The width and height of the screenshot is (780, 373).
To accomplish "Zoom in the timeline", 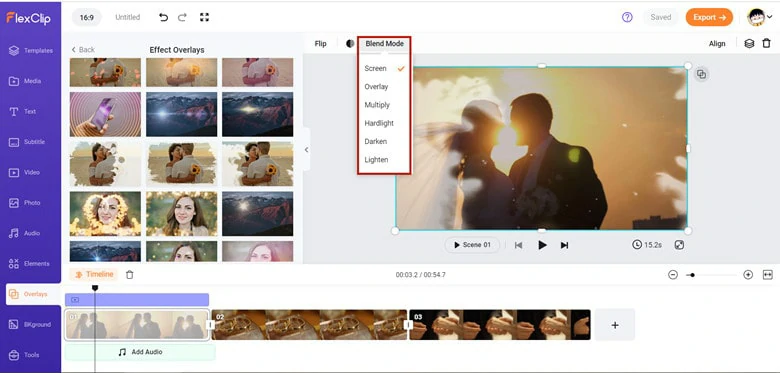I will pyautogui.click(x=748, y=275).
